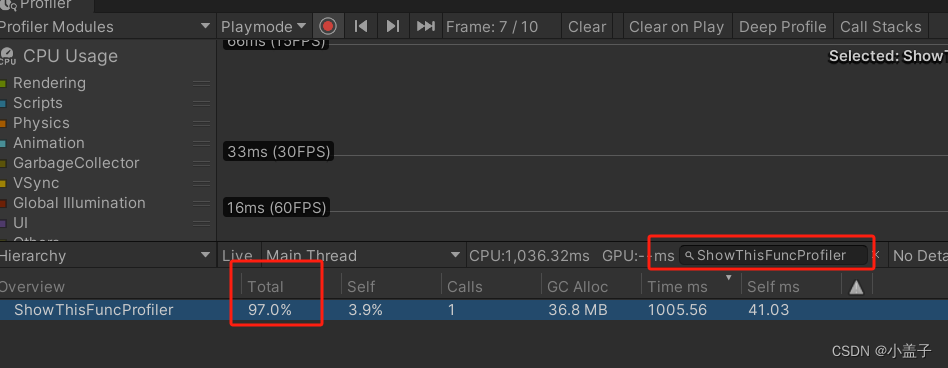948x368 pixels.
Task: Jump to the current last frame
Action: point(426,27)
